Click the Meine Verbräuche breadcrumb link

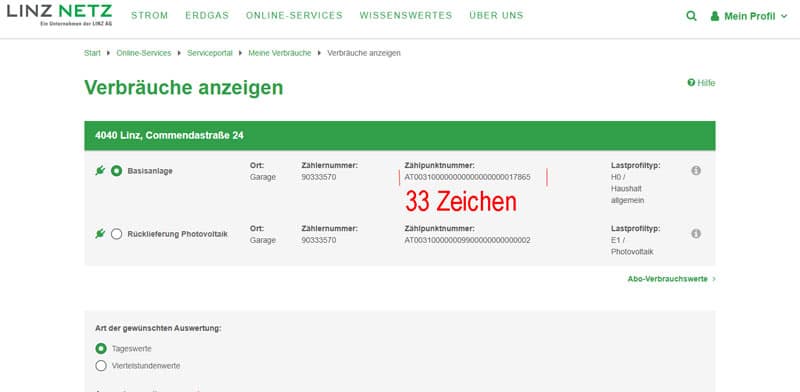pyautogui.click(x=280, y=53)
